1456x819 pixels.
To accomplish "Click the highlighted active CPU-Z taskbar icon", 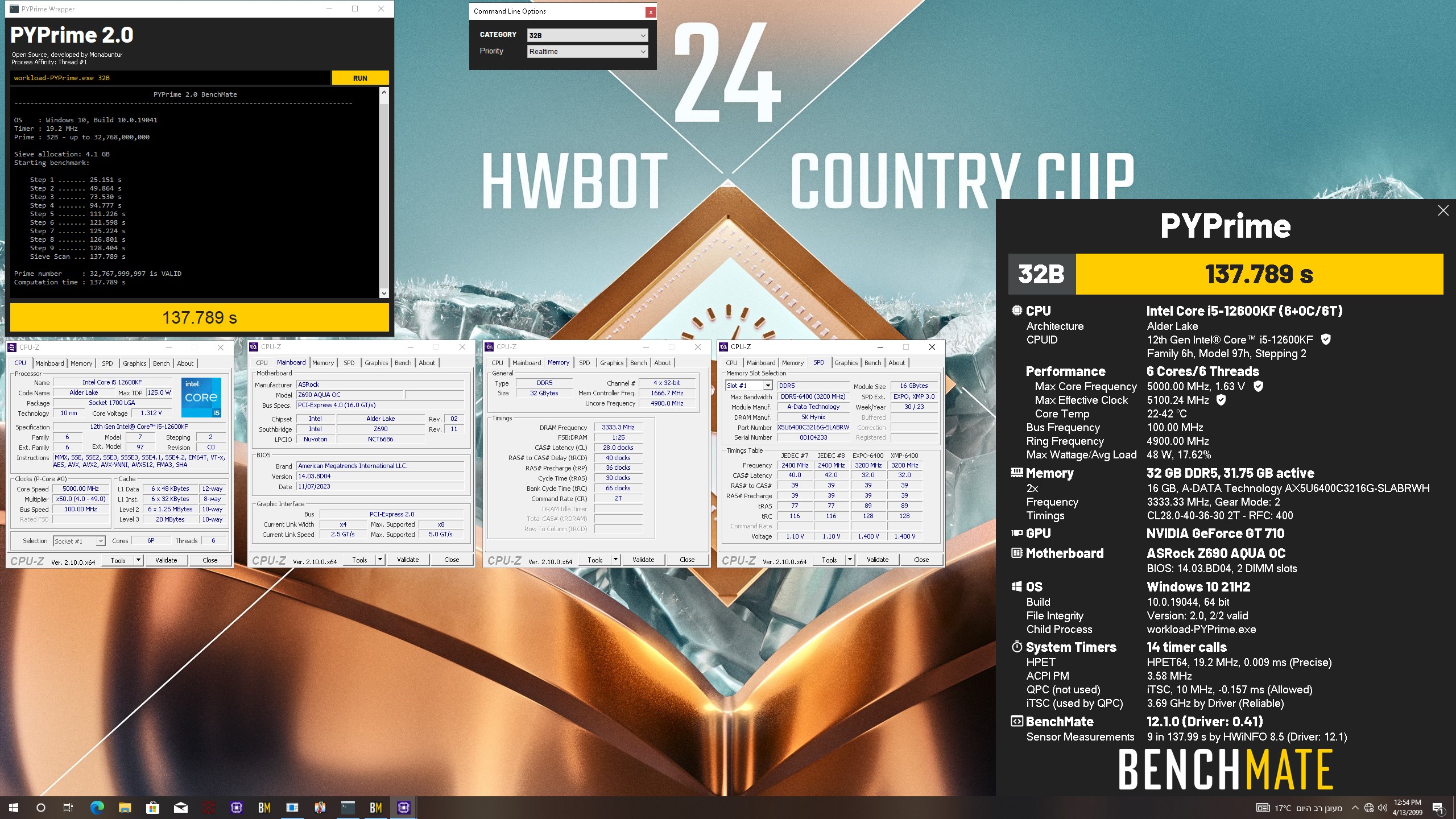I will (x=404, y=808).
